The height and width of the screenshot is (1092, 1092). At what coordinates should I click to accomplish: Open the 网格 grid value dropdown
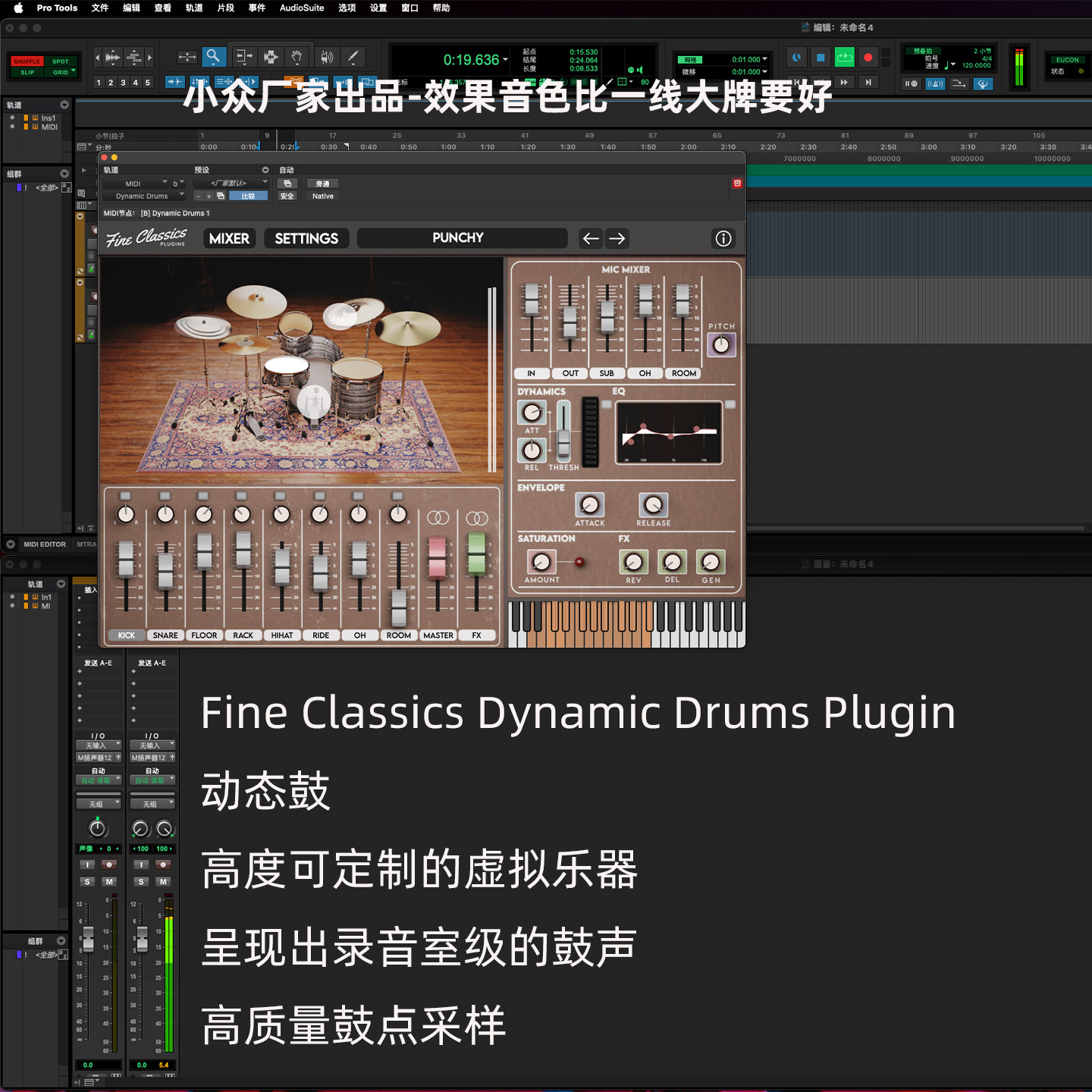(x=764, y=59)
